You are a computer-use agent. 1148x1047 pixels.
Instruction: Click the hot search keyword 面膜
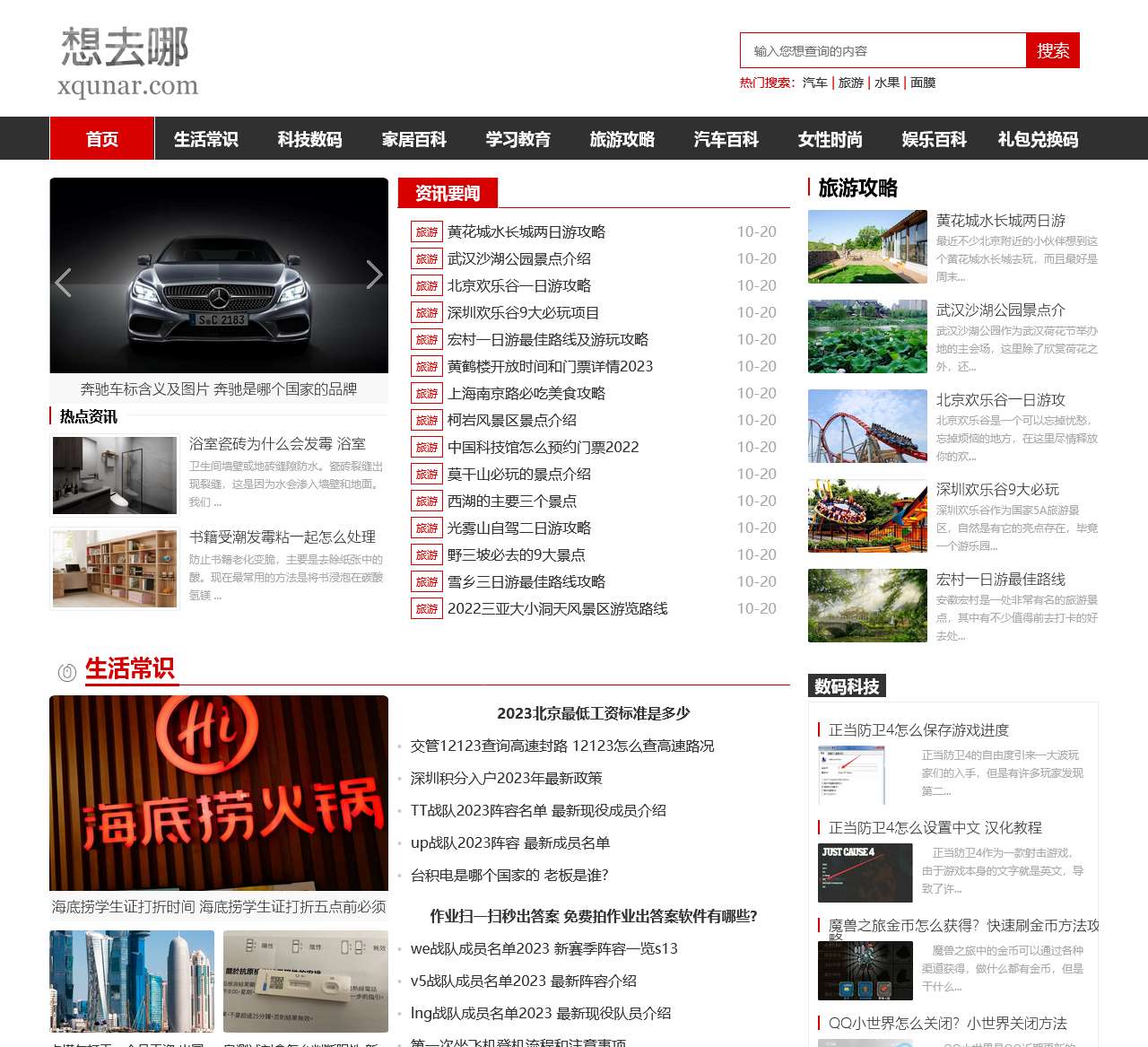click(923, 83)
